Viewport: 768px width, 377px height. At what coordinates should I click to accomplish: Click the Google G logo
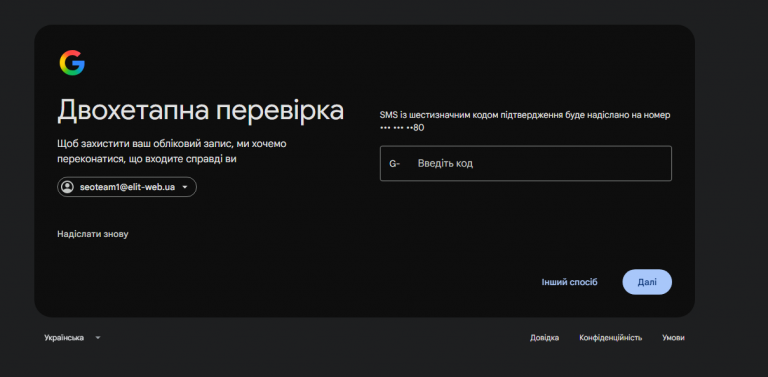[x=72, y=63]
